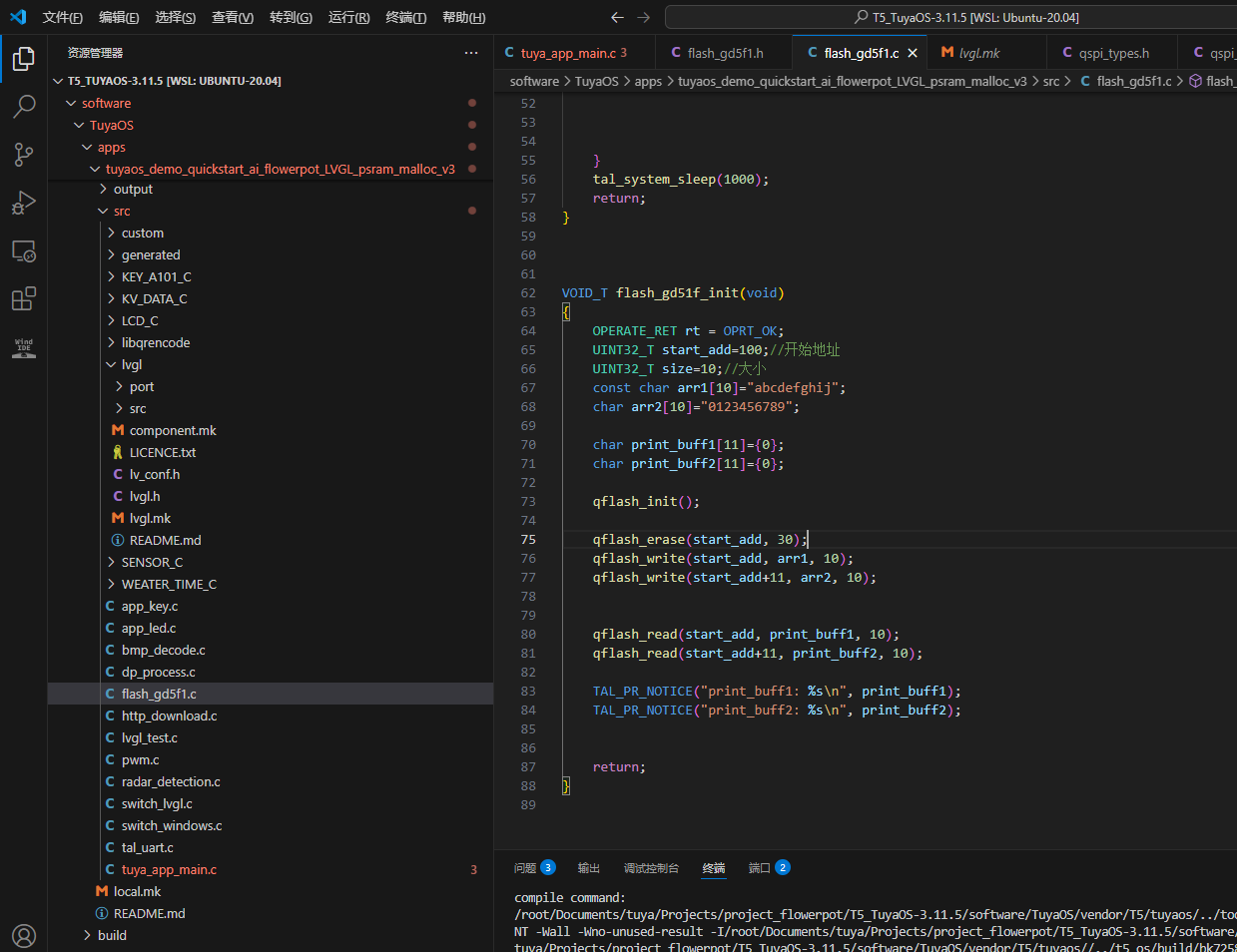Click the src breadcrumb segment

tap(1051, 81)
